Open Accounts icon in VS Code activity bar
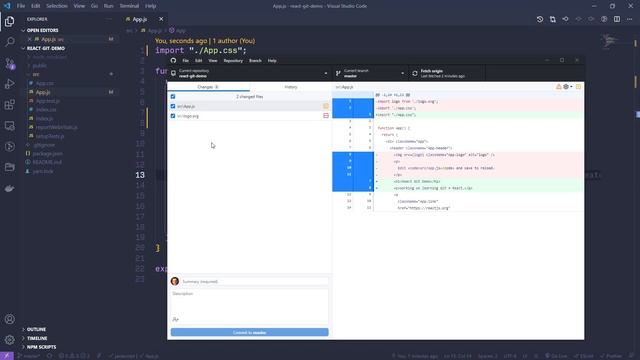The height and width of the screenshot is (360, 640). (9, 319)
